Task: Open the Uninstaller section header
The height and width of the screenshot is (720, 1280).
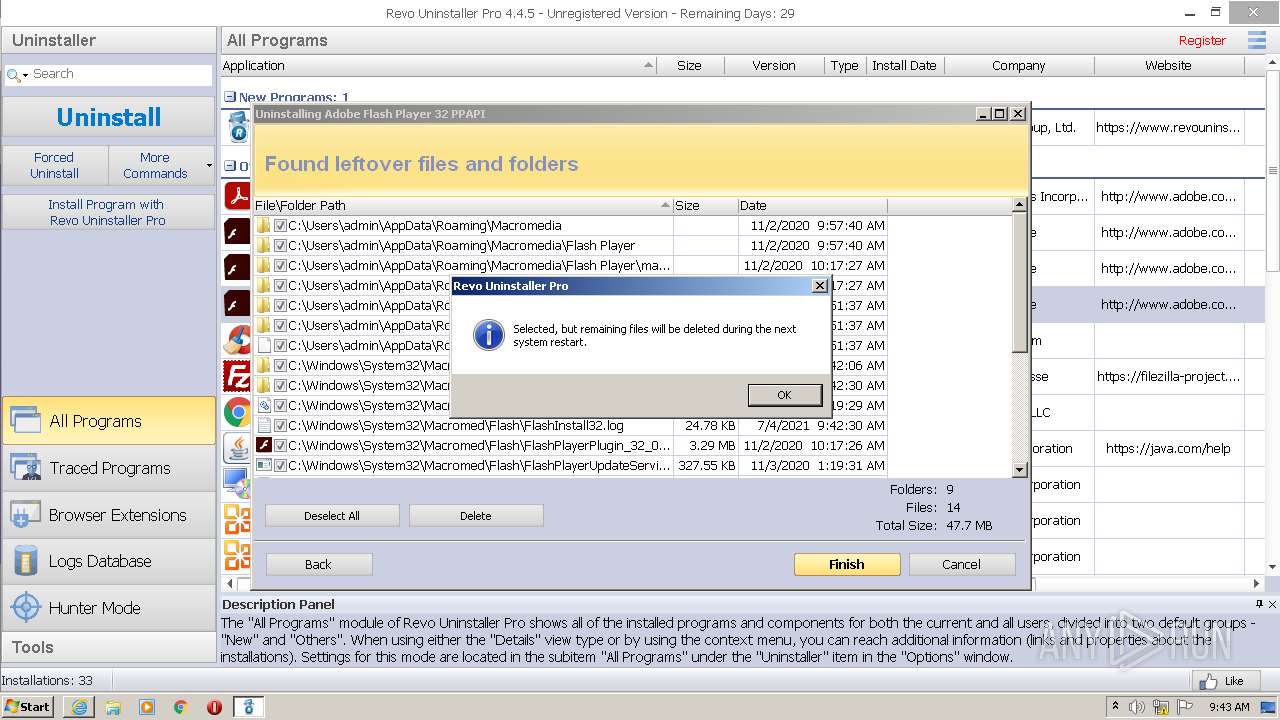Action: pos(108,40)
